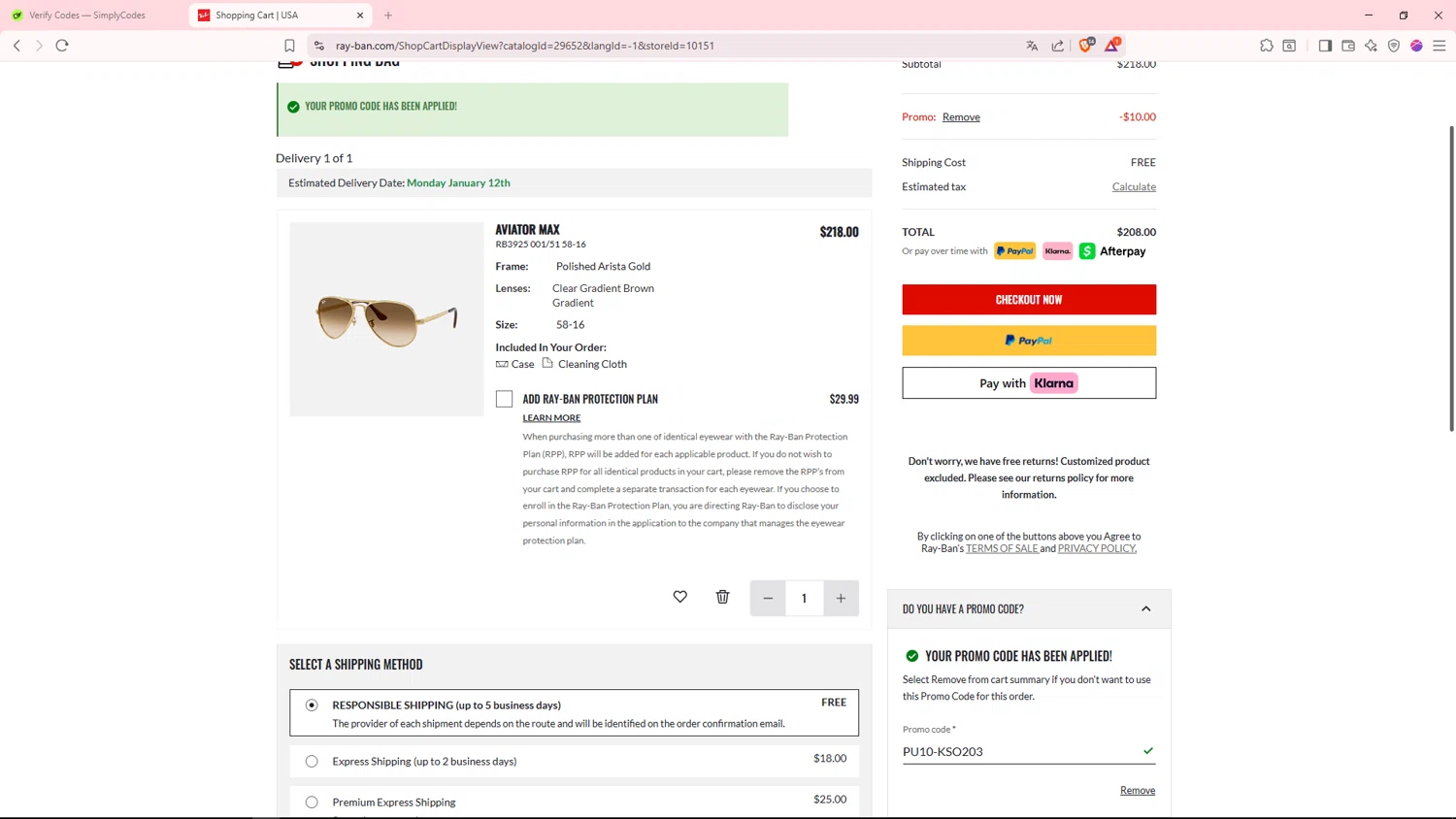Open the browser hamburger menu
The width and height of the screenshot is (1456, 819).
(1439, 46)
